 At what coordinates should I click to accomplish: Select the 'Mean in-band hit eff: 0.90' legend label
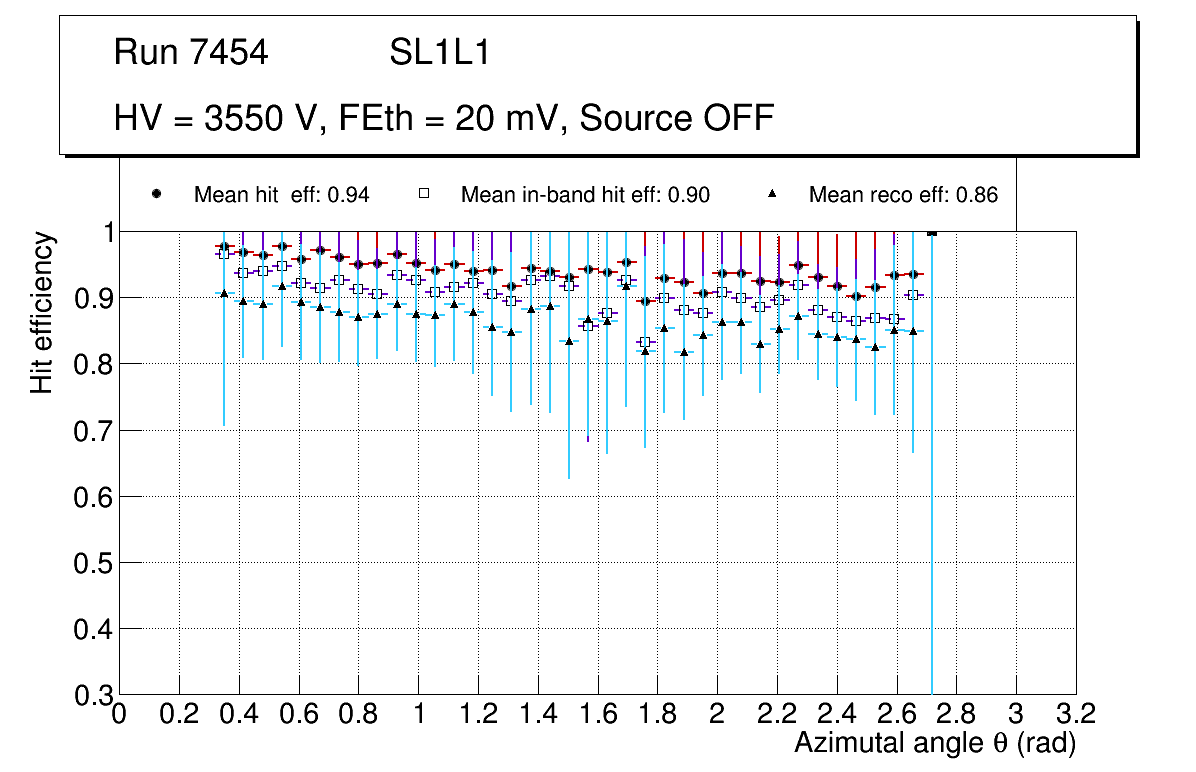point(585,195)
